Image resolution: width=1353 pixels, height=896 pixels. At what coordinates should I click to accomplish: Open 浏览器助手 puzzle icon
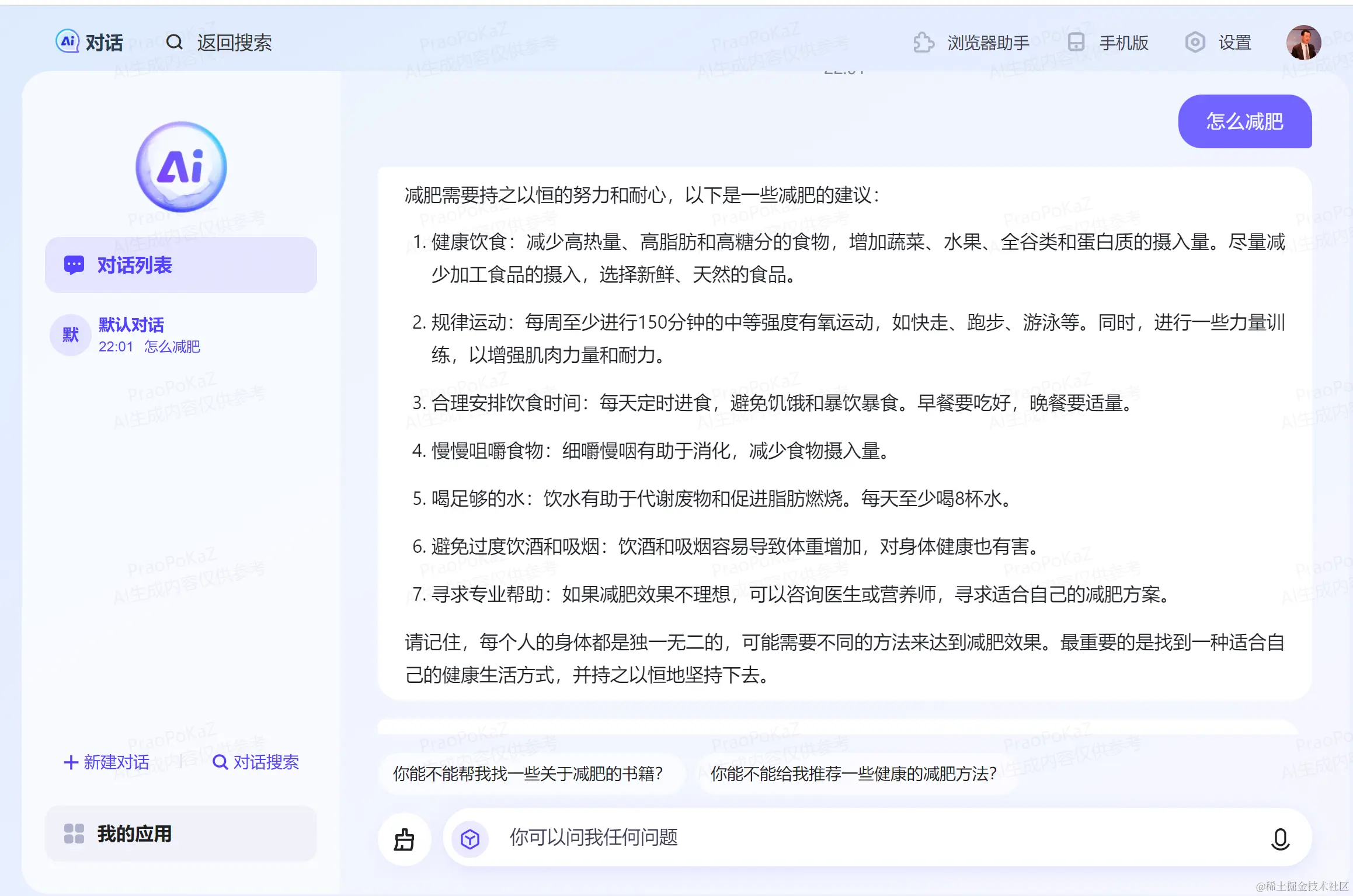click(x=923, y=43)
